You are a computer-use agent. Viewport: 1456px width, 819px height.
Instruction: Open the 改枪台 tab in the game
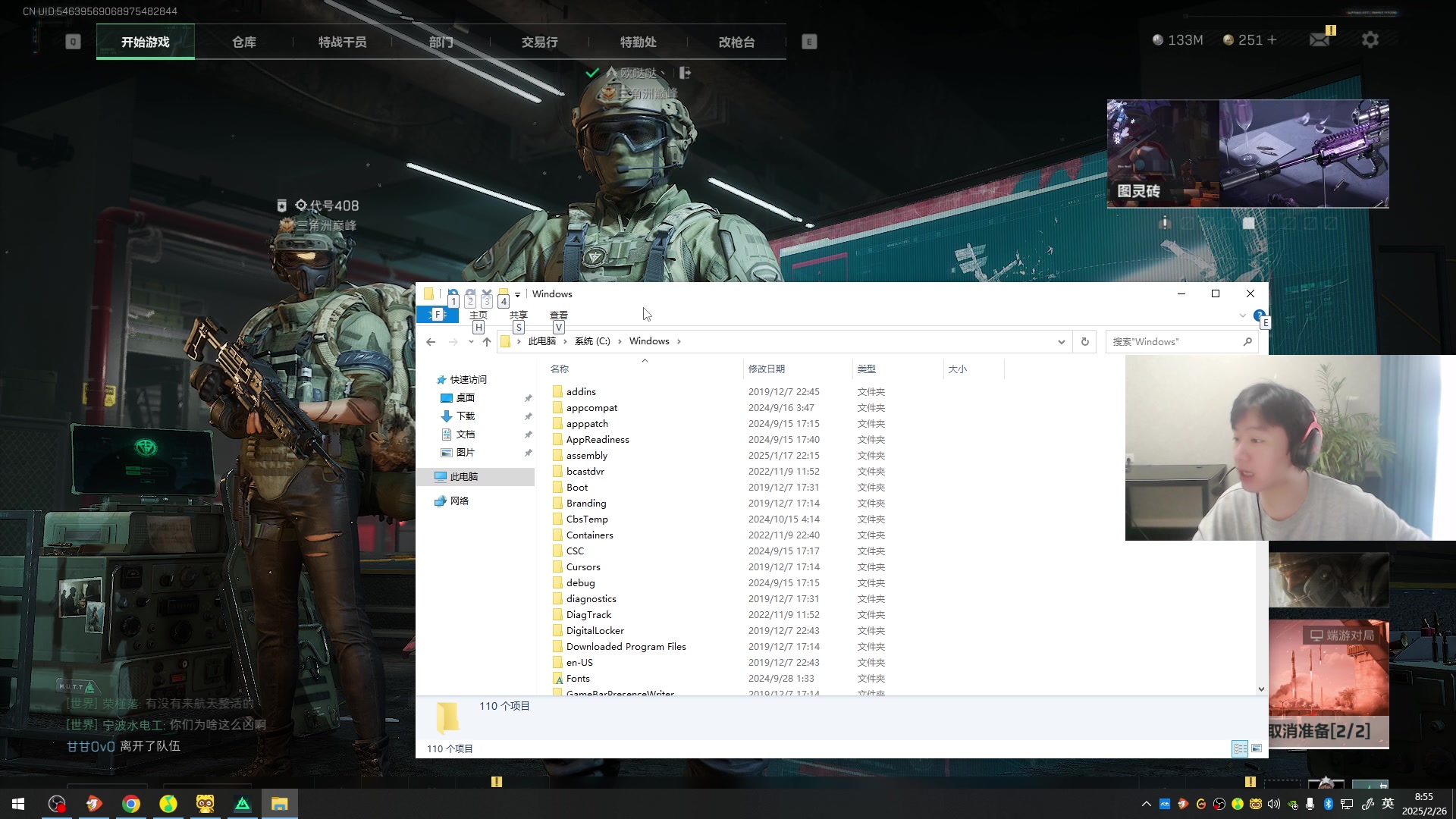pos(737,42)
